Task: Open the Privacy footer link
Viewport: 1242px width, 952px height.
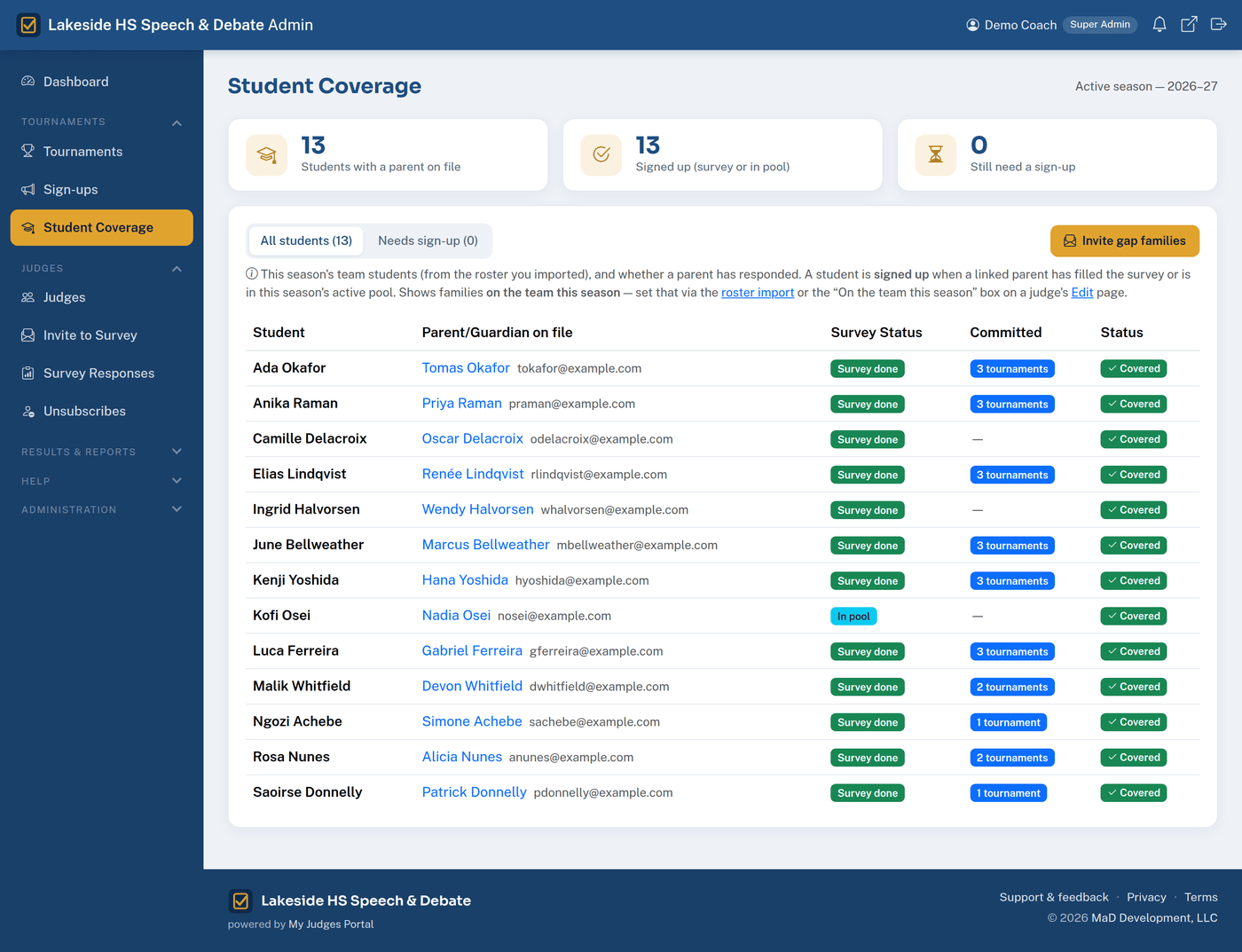Action: click(1146, 898)
